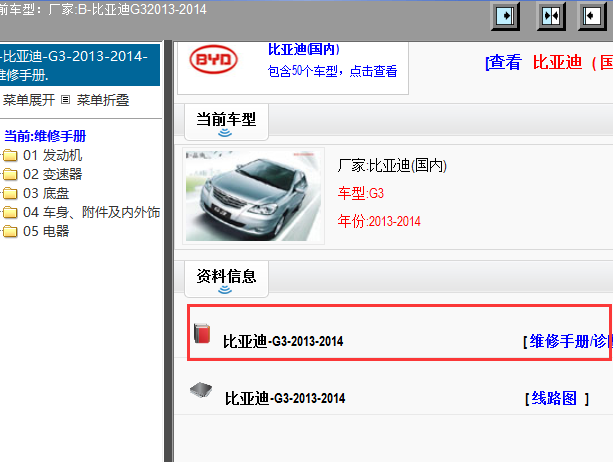613x462 pixels.
Task: Click the 车型:G3 text
Action: pyautogui.click(x=361, y=193)
